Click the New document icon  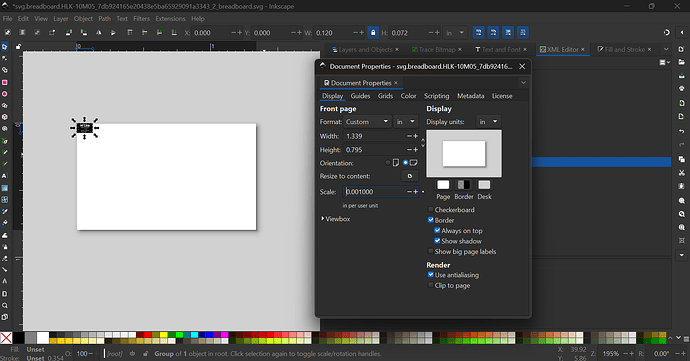pos(682,49)
